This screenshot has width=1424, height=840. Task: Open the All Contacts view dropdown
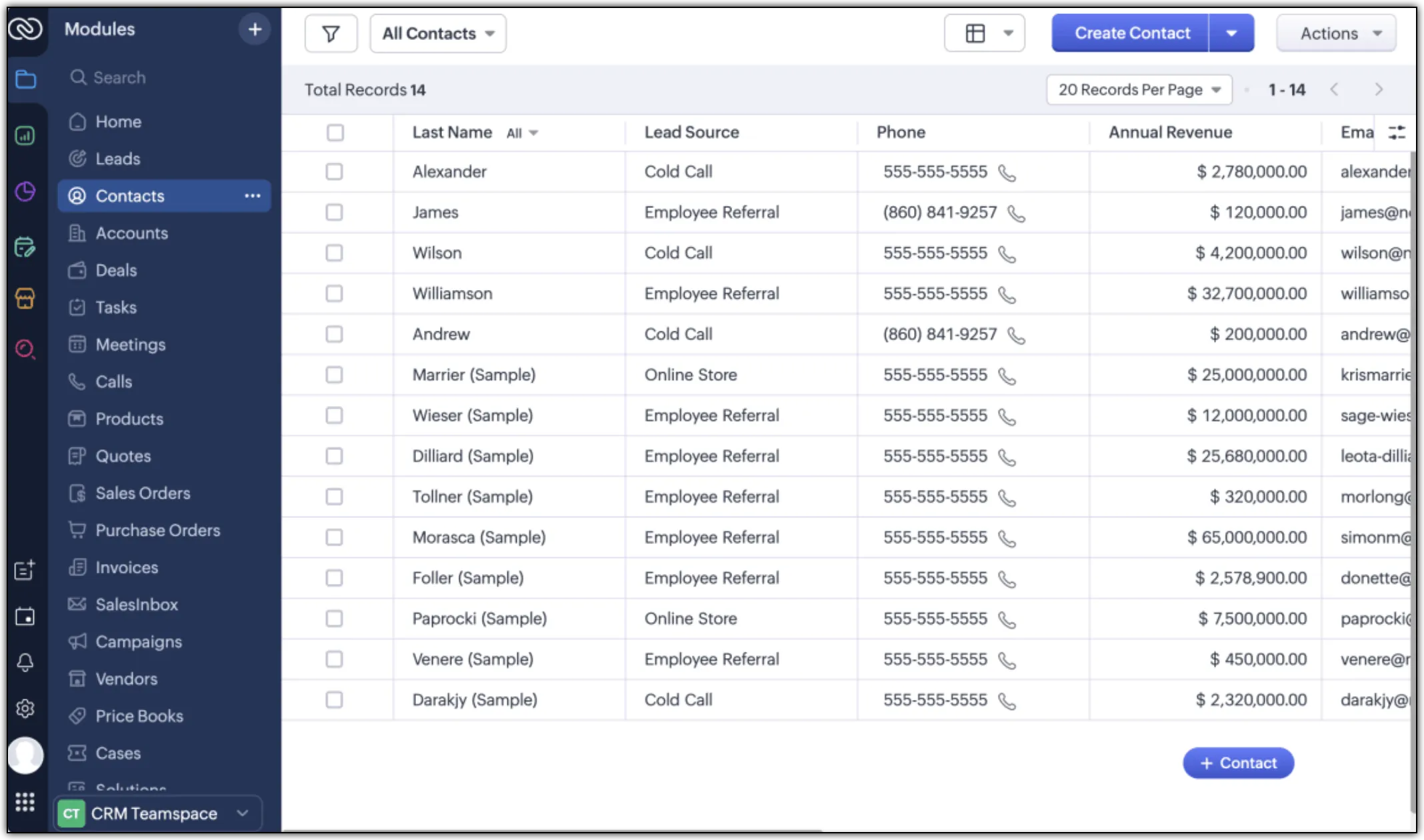tap(437, 33)
